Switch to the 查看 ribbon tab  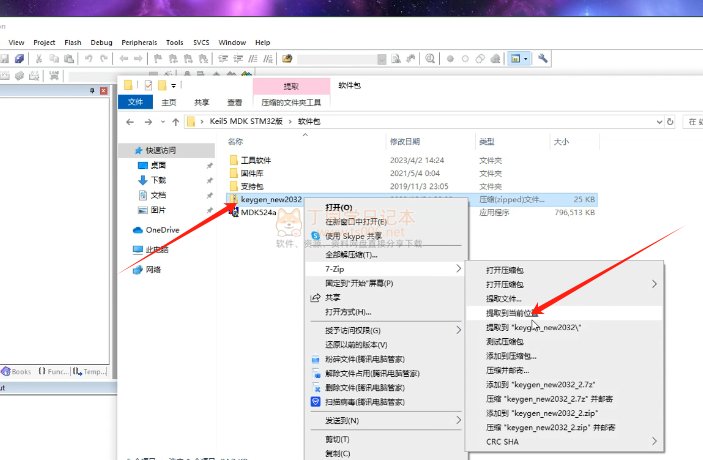(x=234, y=102)
